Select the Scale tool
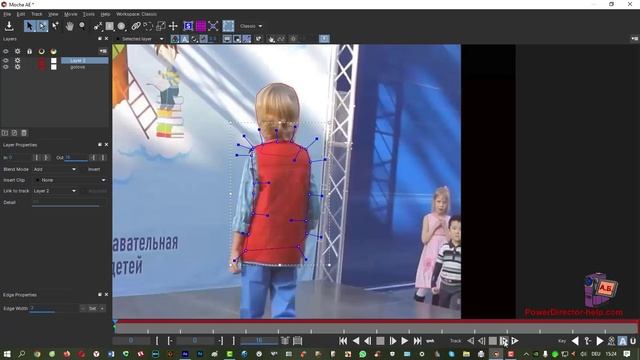Screen dimensions: 640x360 [x=161, y=26]
